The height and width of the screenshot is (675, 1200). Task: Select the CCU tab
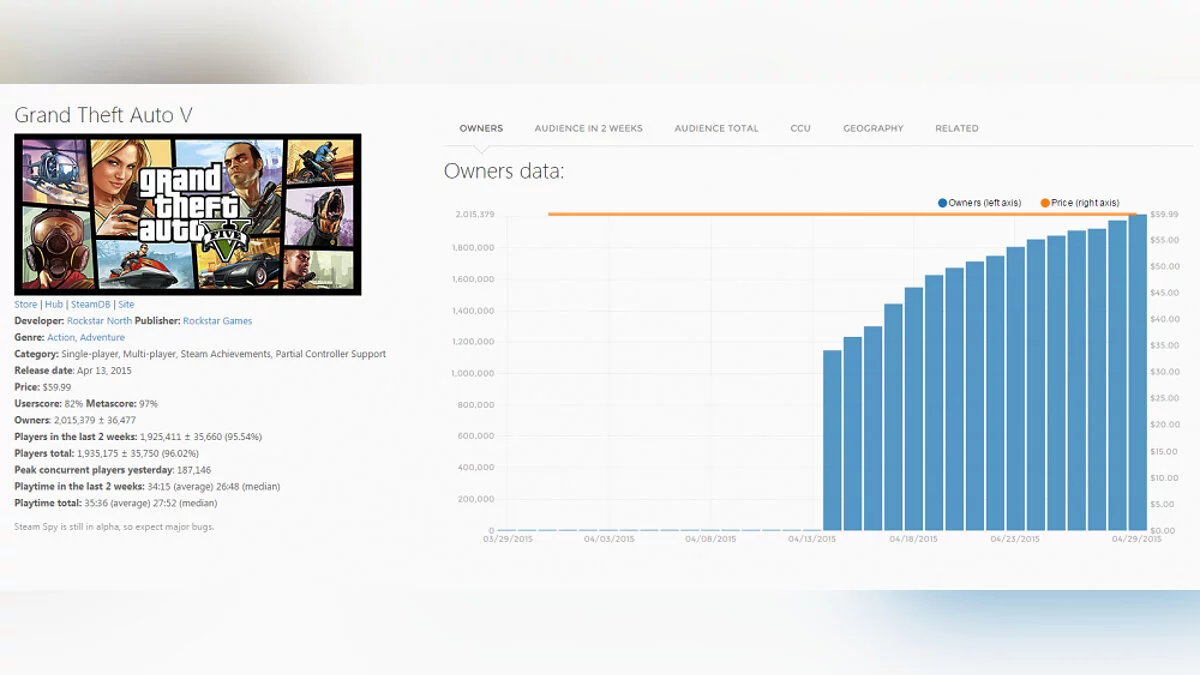[800, 128]
